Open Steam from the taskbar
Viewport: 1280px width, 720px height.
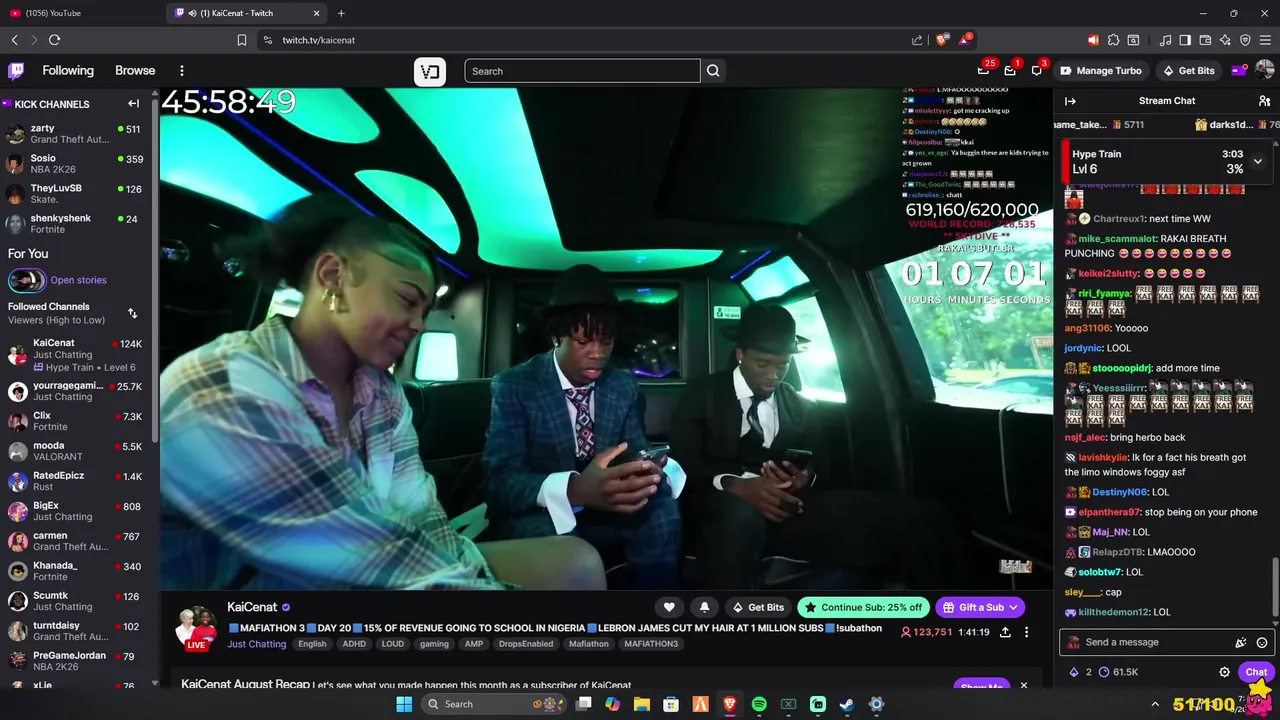click(x=847, y=704)
